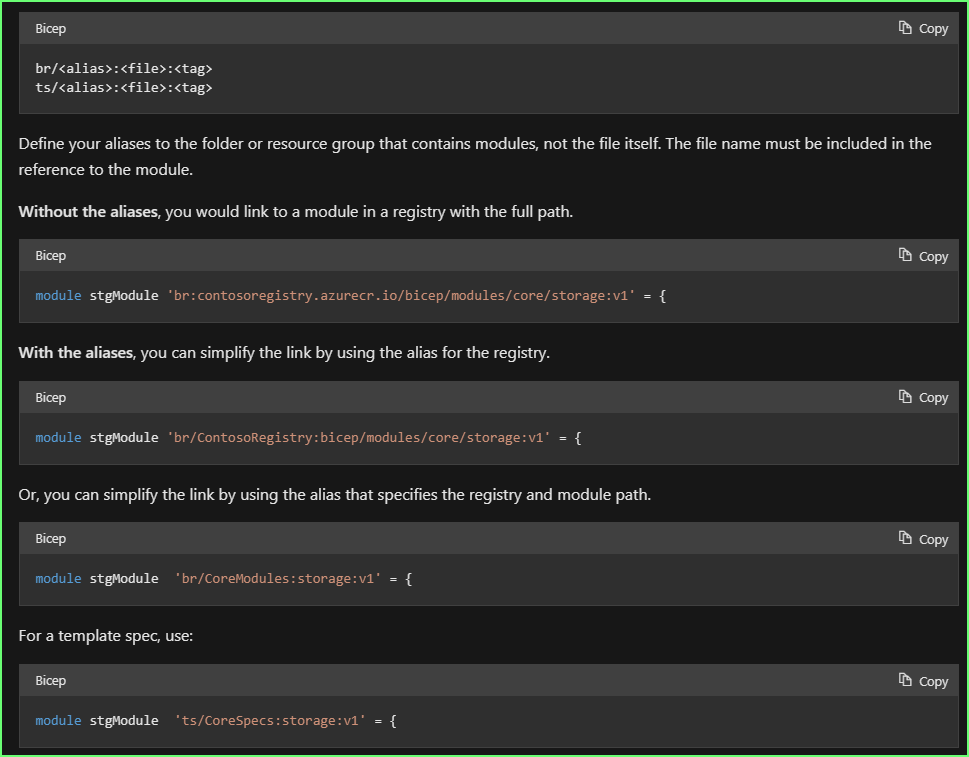Click the Bicep label above the ContosoRegistry code
969x757 pixels.
pyautogui.click(x=50, y=397)
